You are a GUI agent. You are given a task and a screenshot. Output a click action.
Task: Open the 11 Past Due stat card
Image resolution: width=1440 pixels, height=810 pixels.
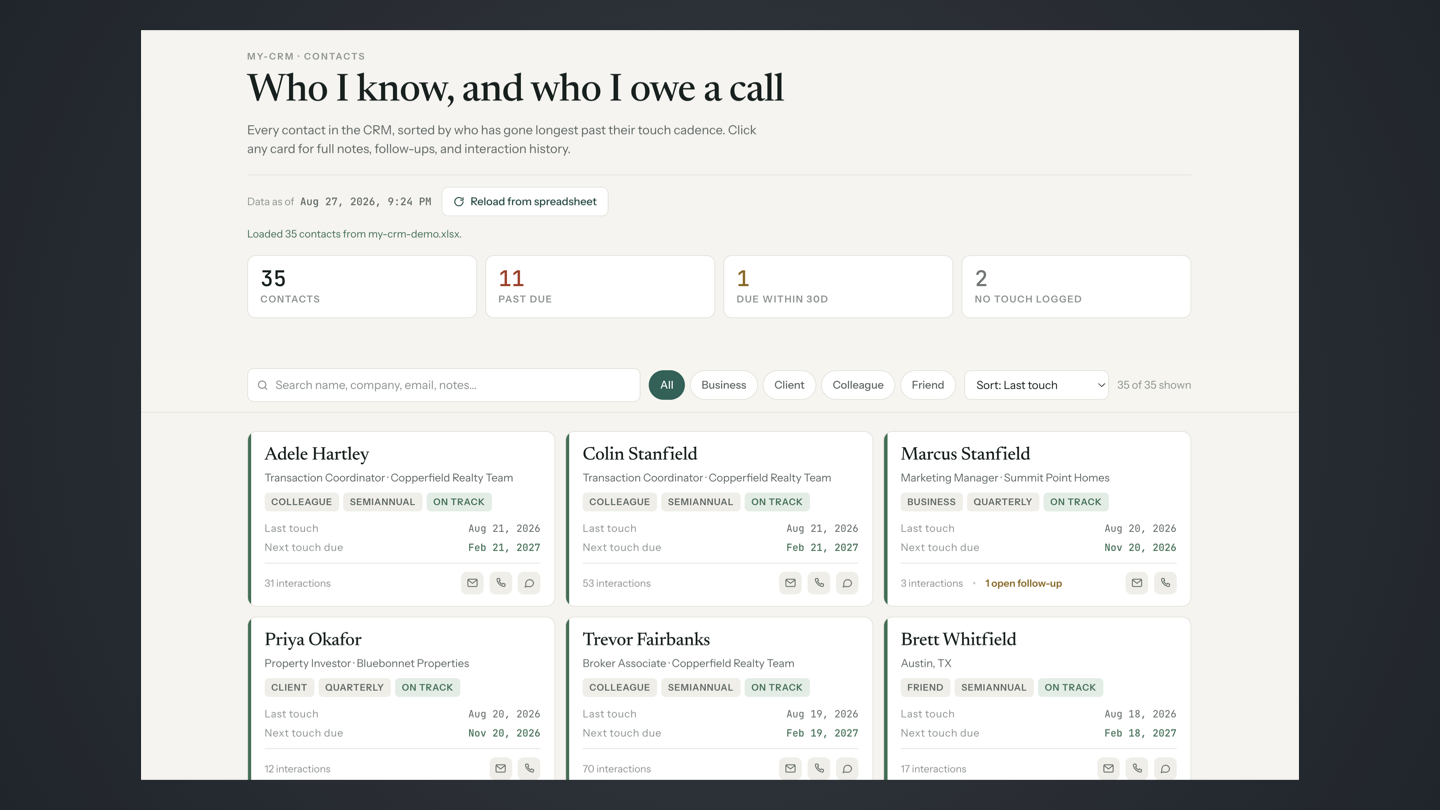(600, 287)
